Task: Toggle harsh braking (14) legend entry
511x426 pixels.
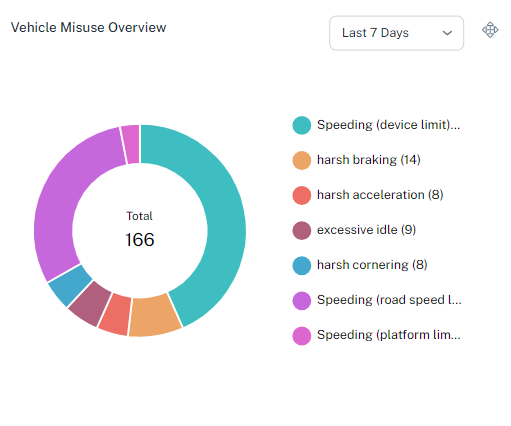Action: (356, 160)
